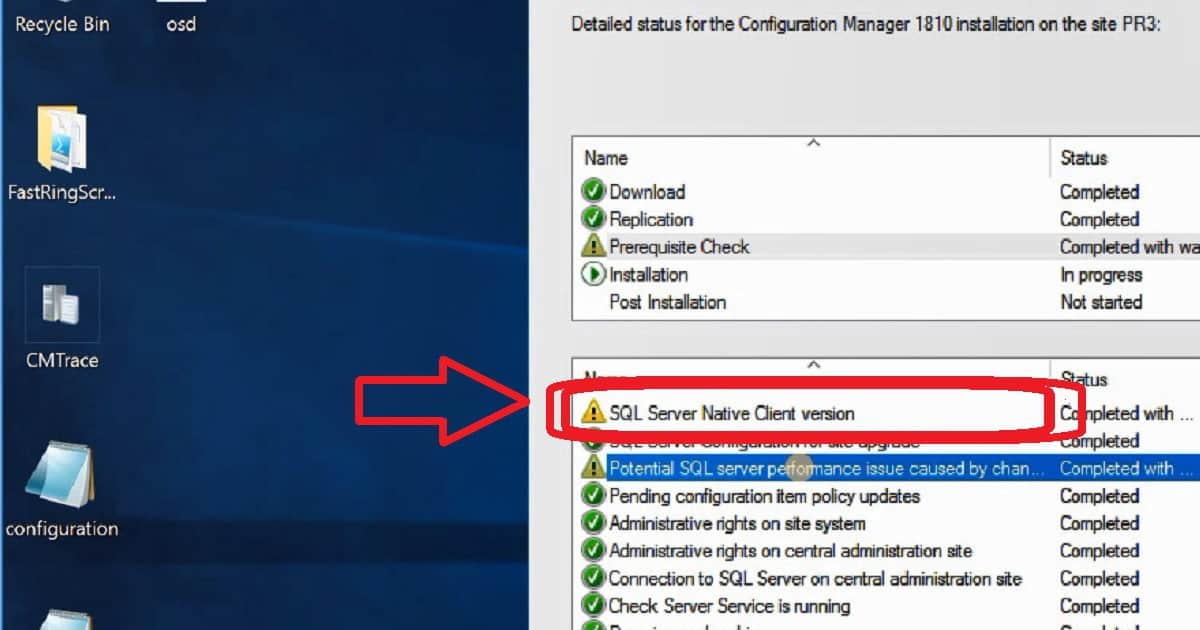Click Completed status of the Download row

(x=1099, y=191)
